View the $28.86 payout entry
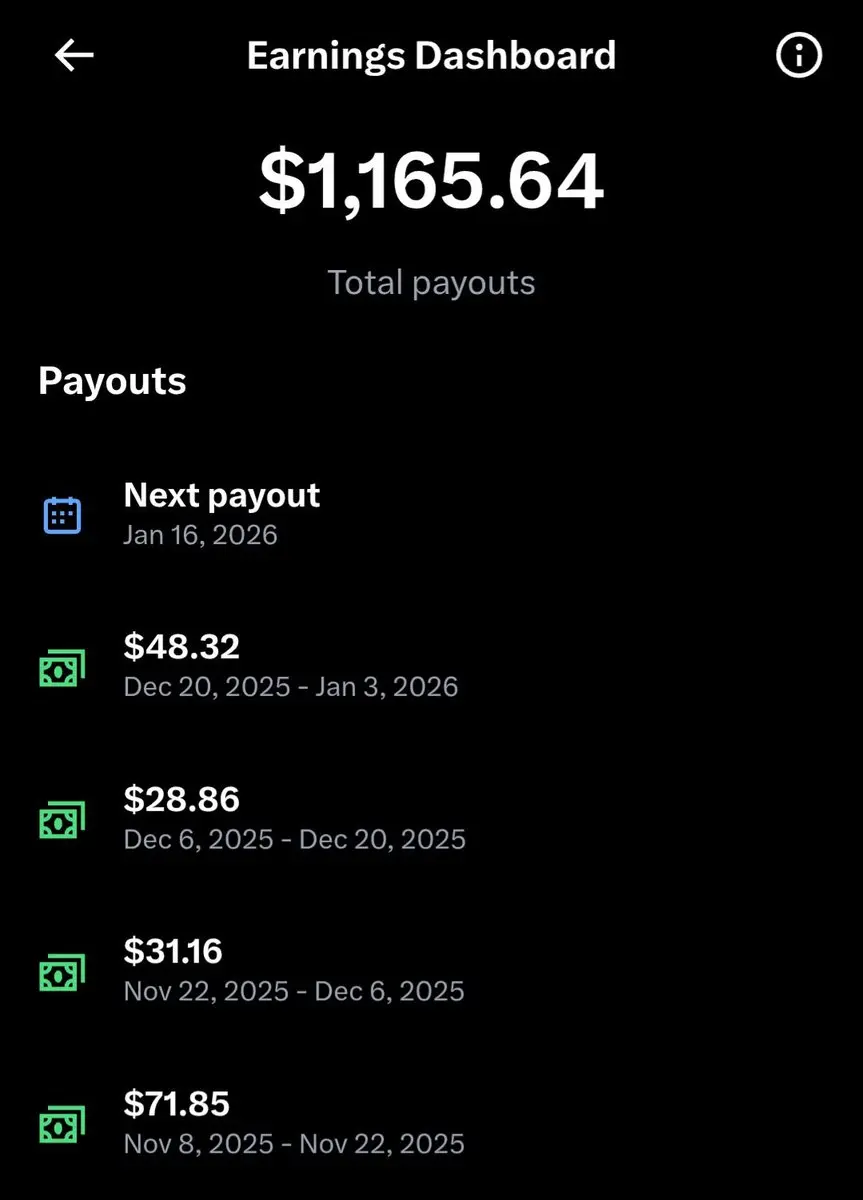Image resolution: width=863 pixels, height=1200 pixels. 182,799
